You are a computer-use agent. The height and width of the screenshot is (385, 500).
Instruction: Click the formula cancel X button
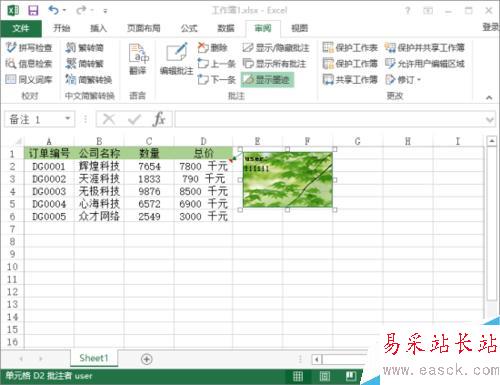[x=109, y=119]
